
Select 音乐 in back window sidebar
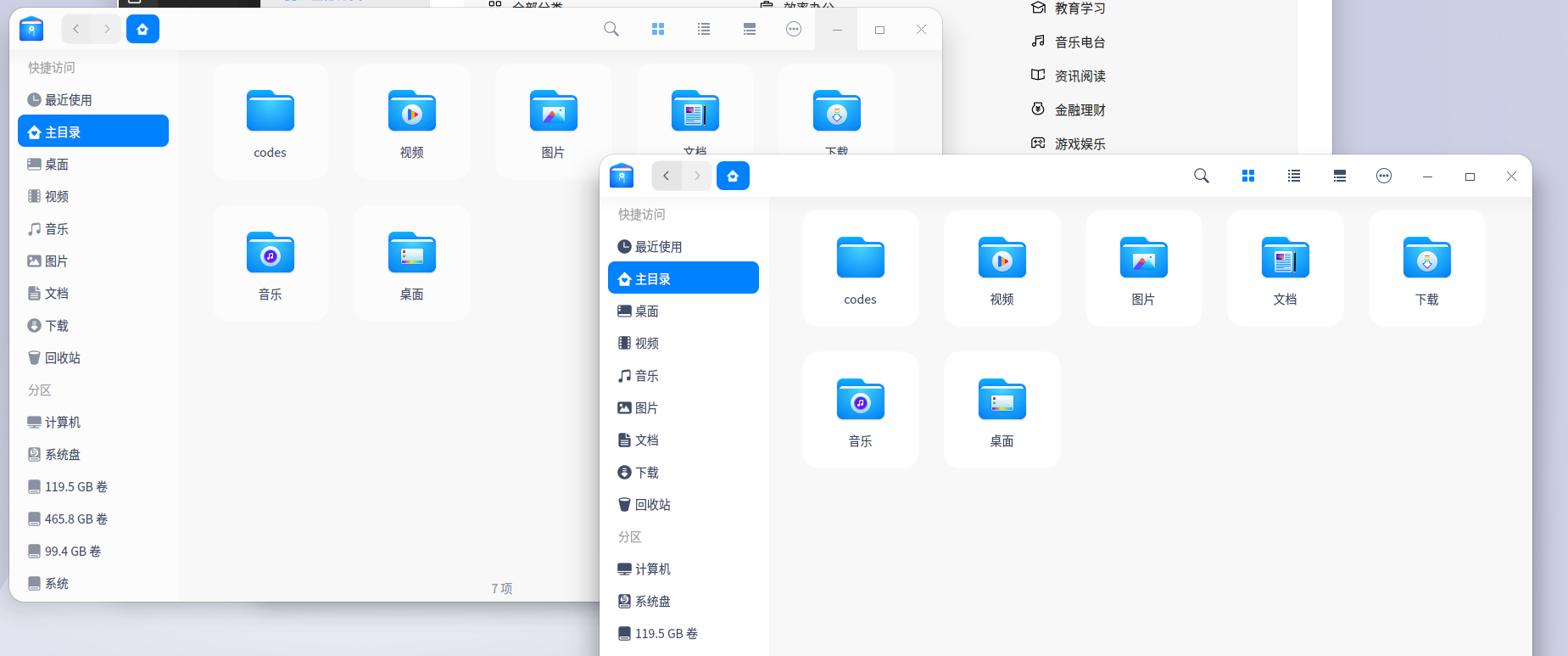pyautogui.click(x=93, y=228)
